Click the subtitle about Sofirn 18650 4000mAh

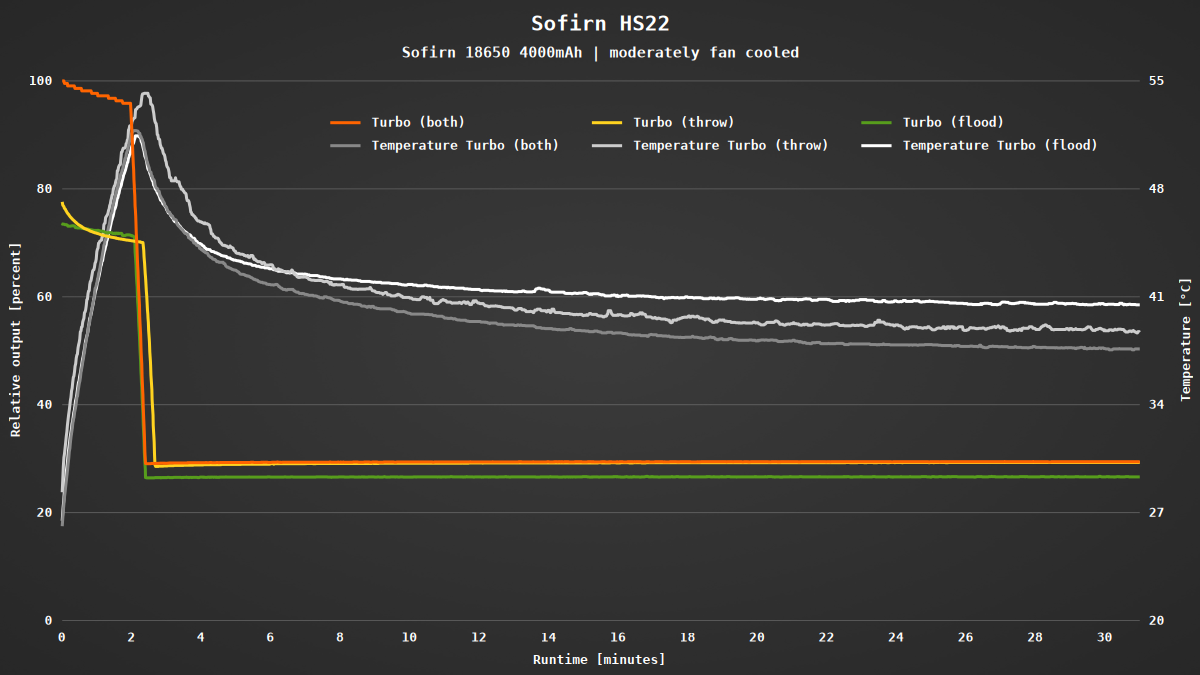(600, 52)
